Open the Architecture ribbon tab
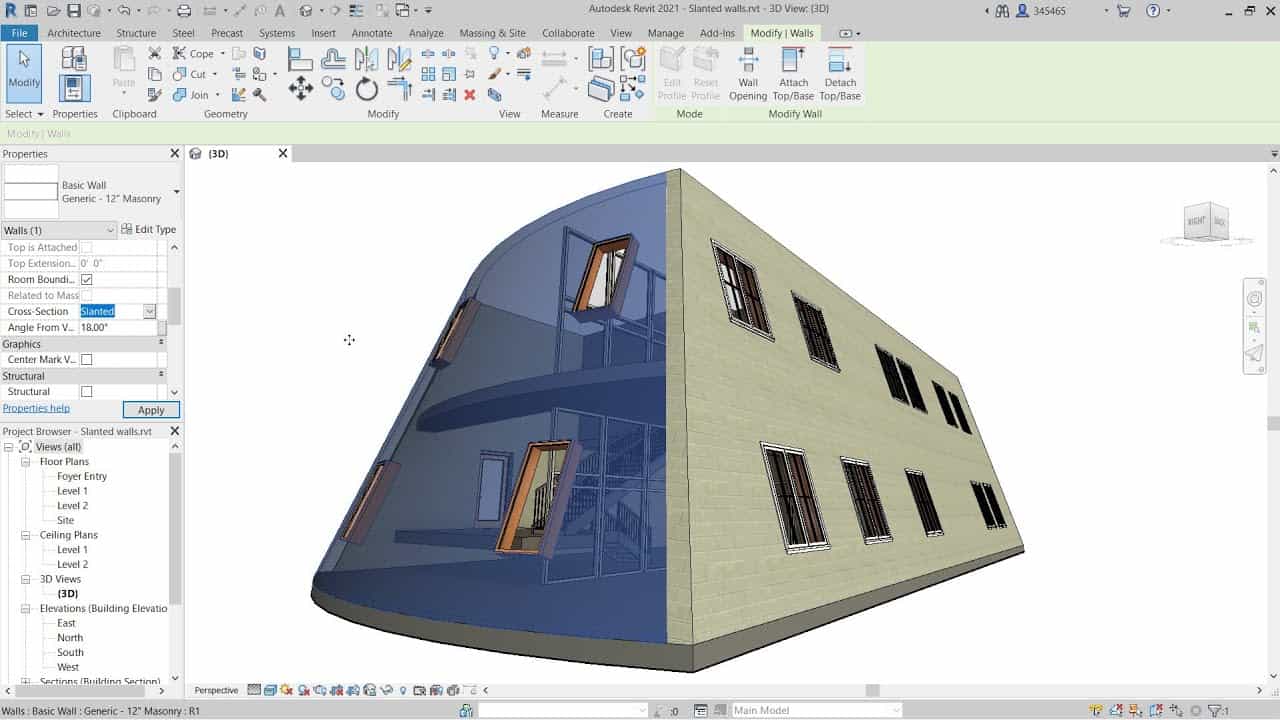This screenshot has width=1280, height=720. 74,33
